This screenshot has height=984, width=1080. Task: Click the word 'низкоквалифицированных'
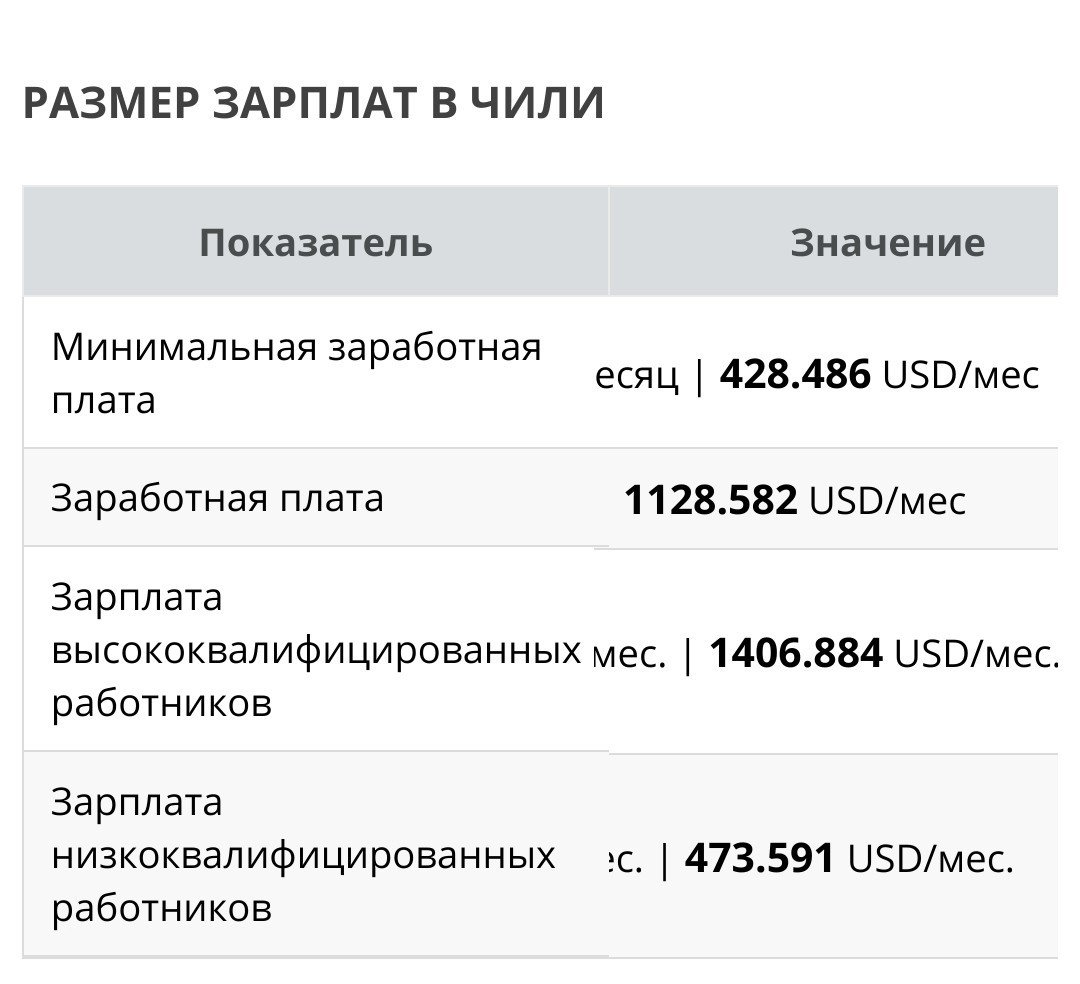click(x=303, y=855)
